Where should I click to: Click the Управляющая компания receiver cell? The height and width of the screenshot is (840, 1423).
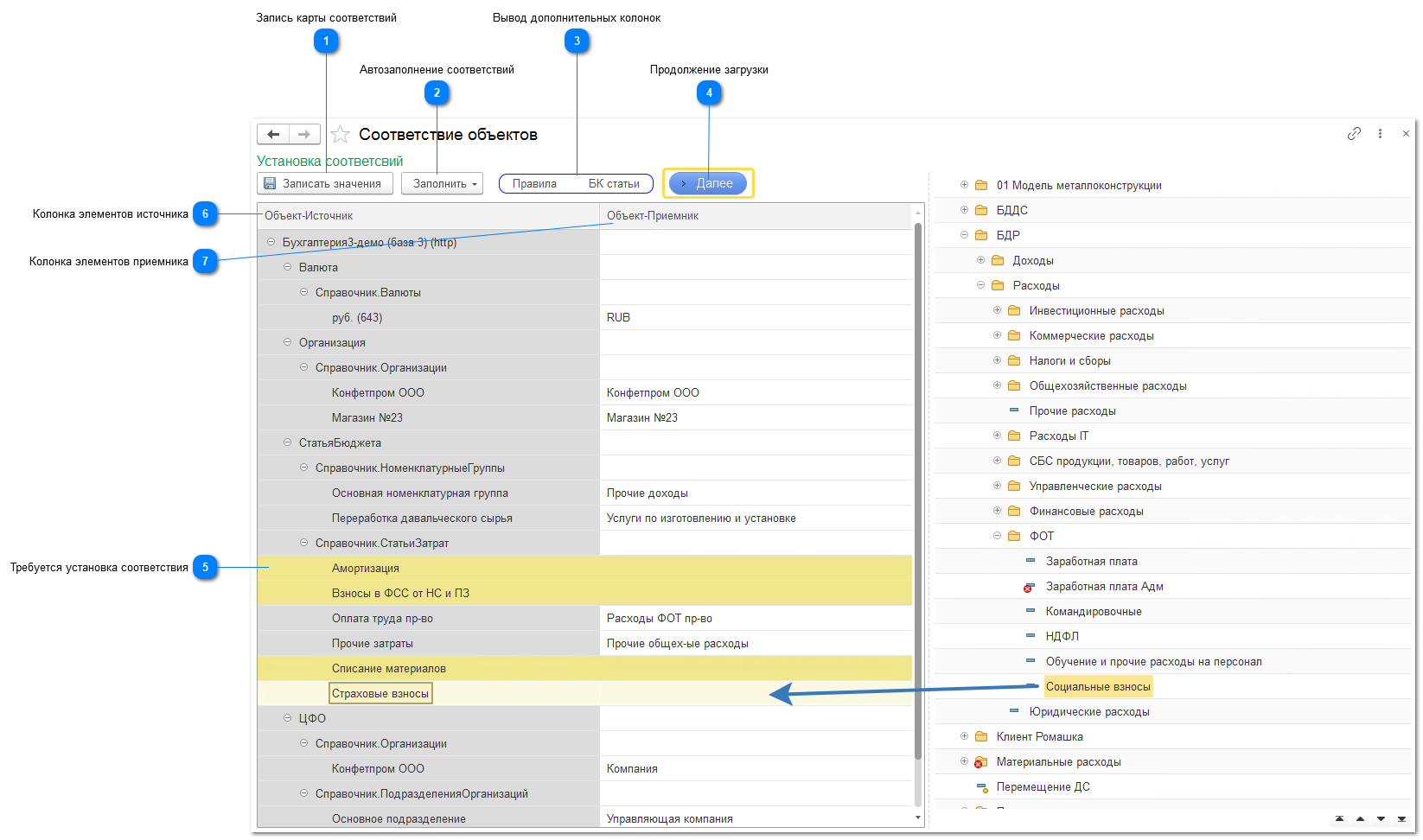(x=756, y=818)
